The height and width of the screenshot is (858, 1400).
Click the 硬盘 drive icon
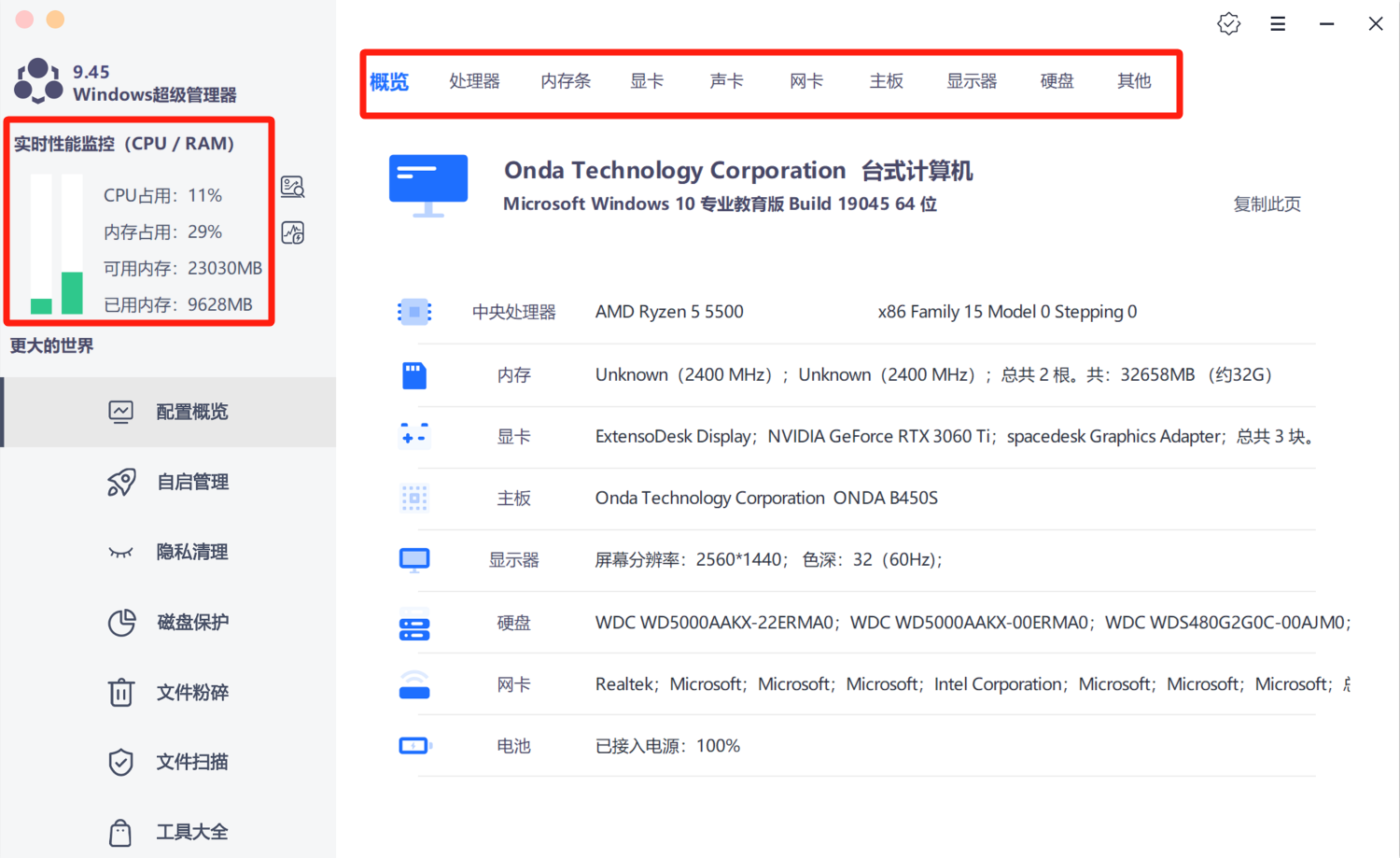414,626
